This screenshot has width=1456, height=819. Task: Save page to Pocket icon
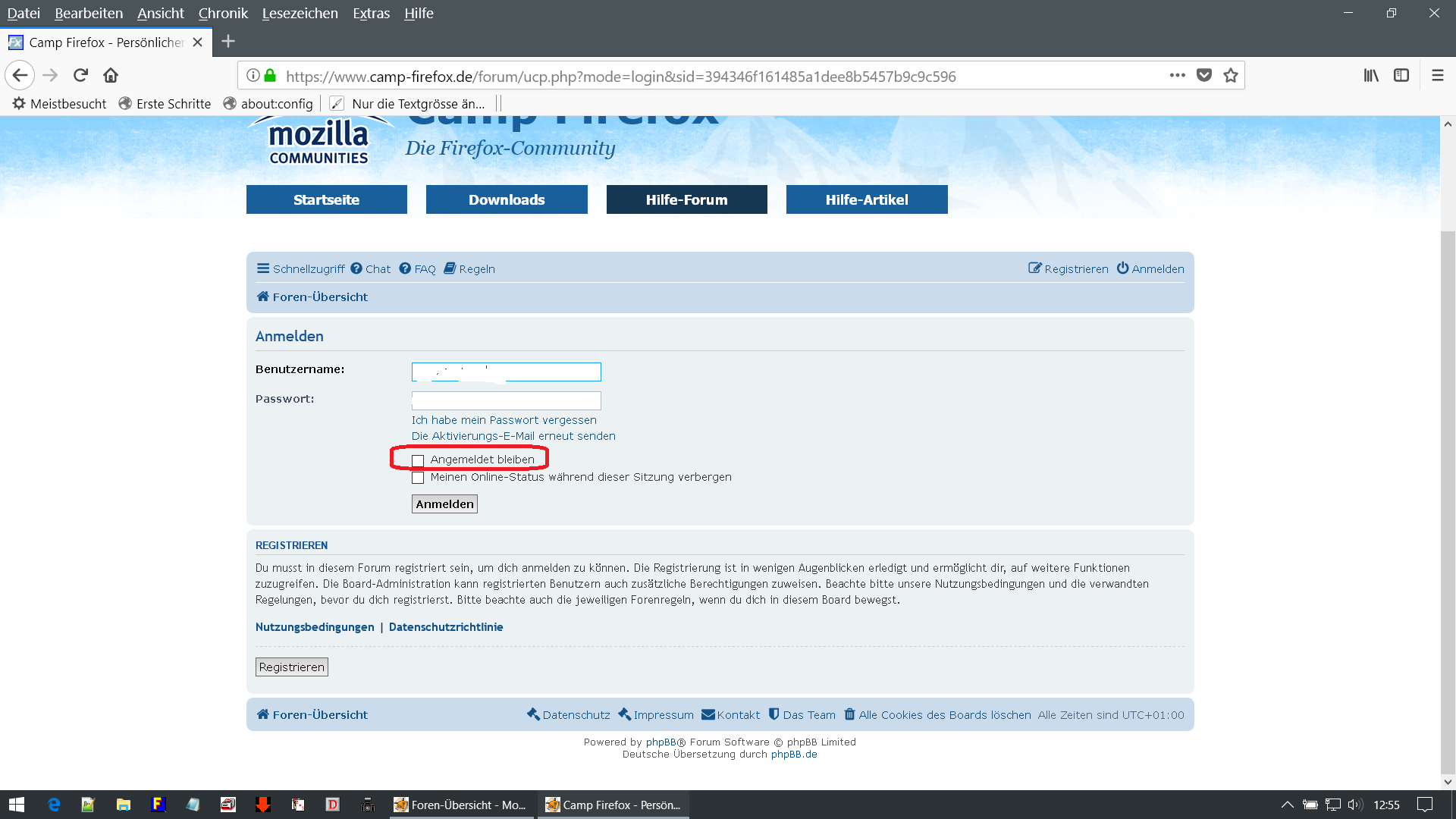1203,75
